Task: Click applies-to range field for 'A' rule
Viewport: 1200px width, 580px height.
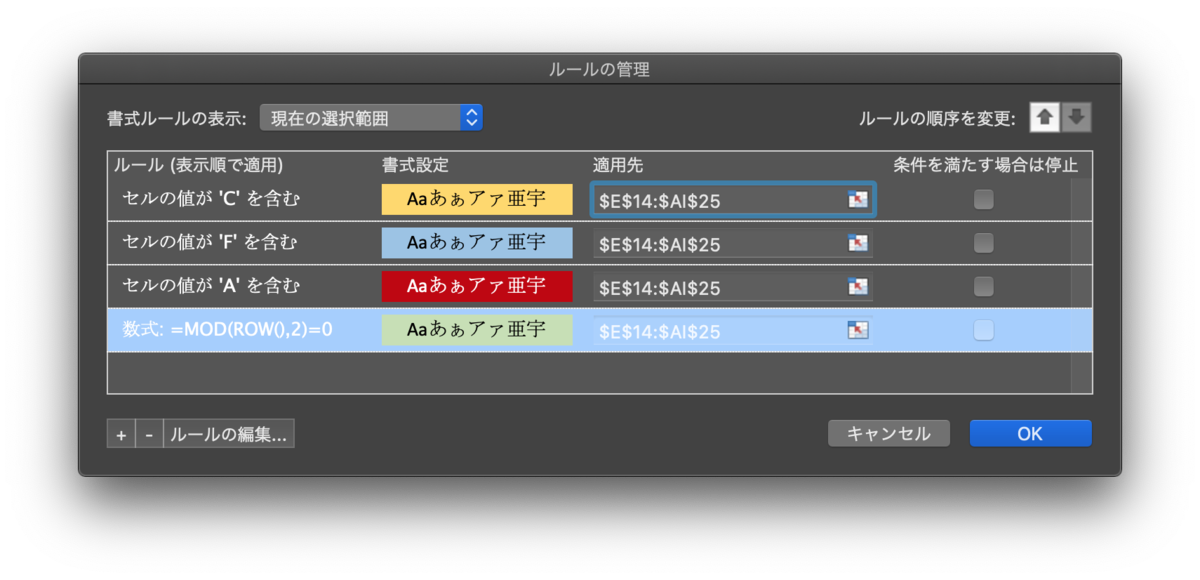Action: pyautogui.click(x=733, y=287)
